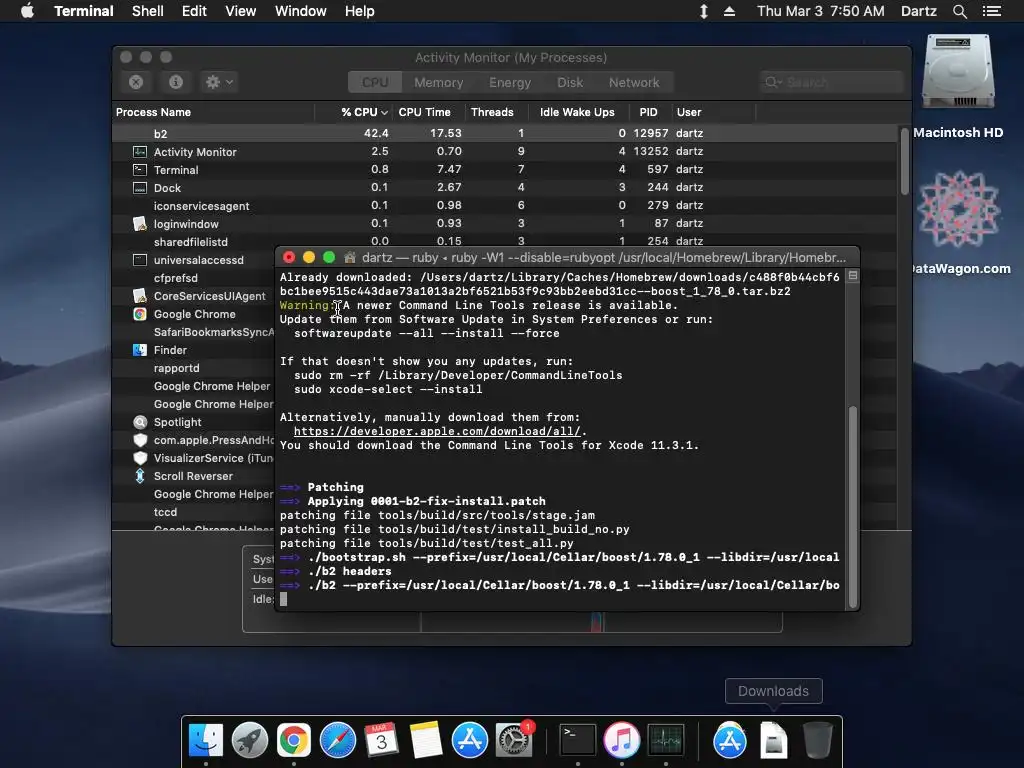Open the gear action menu in Activity Monitor

[x=219, y=82]
